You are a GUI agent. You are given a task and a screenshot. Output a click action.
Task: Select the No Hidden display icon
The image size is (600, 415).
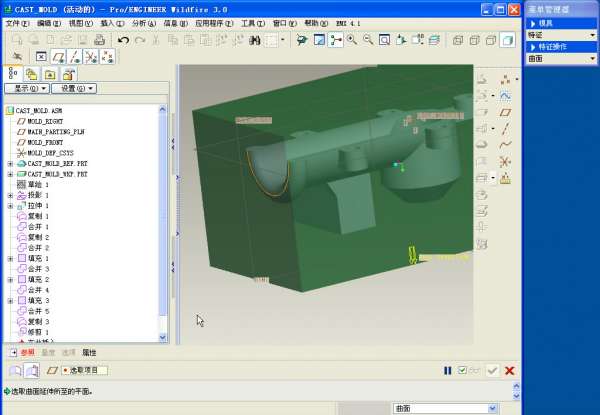tap(491, 40)
